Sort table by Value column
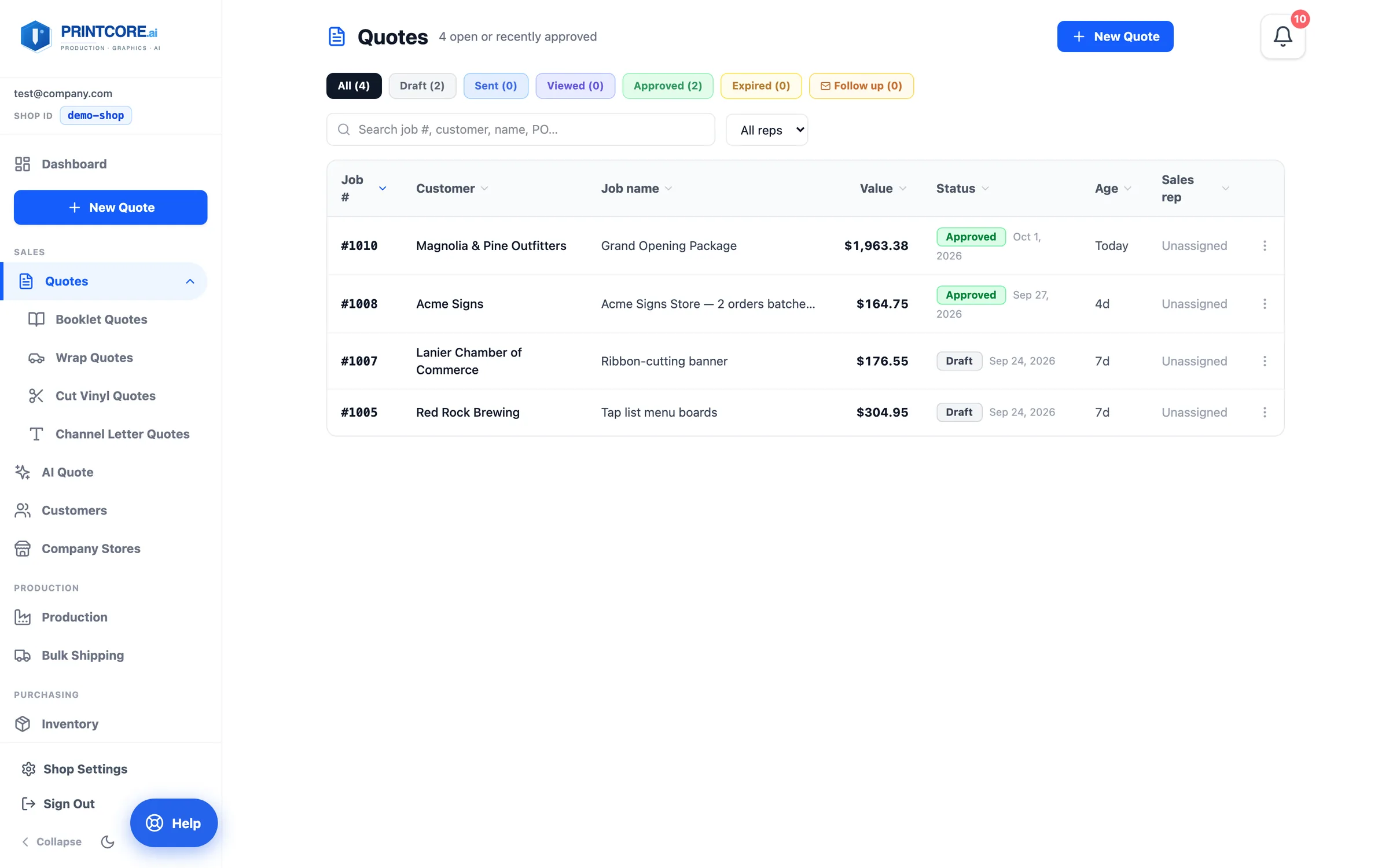 [x=883, y=189]
